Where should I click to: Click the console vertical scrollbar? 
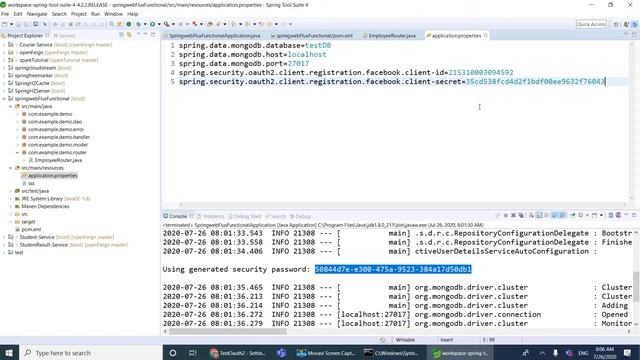(x=636, y=287)
